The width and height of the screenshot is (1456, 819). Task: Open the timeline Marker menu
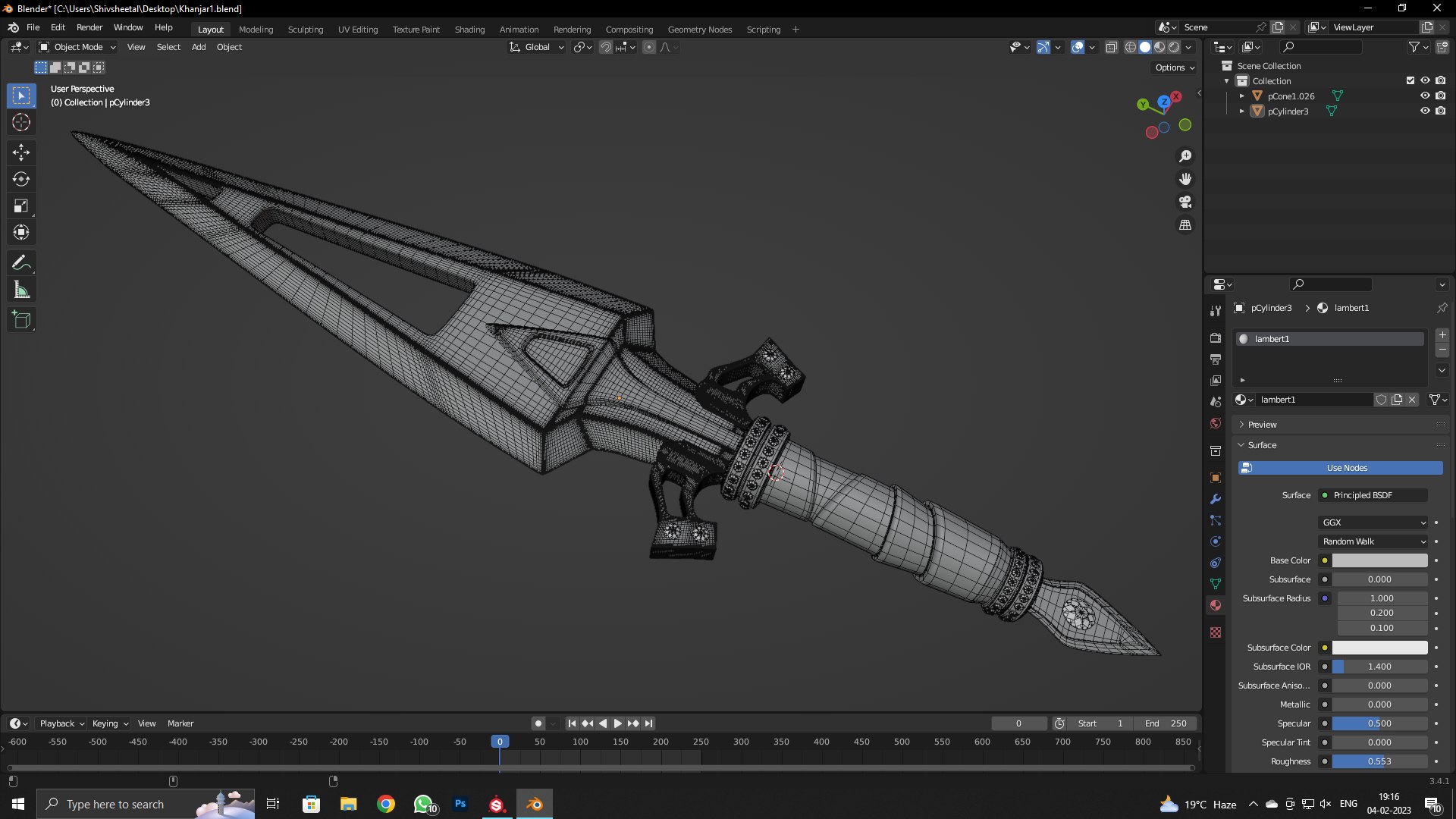[x=180, y=723]
